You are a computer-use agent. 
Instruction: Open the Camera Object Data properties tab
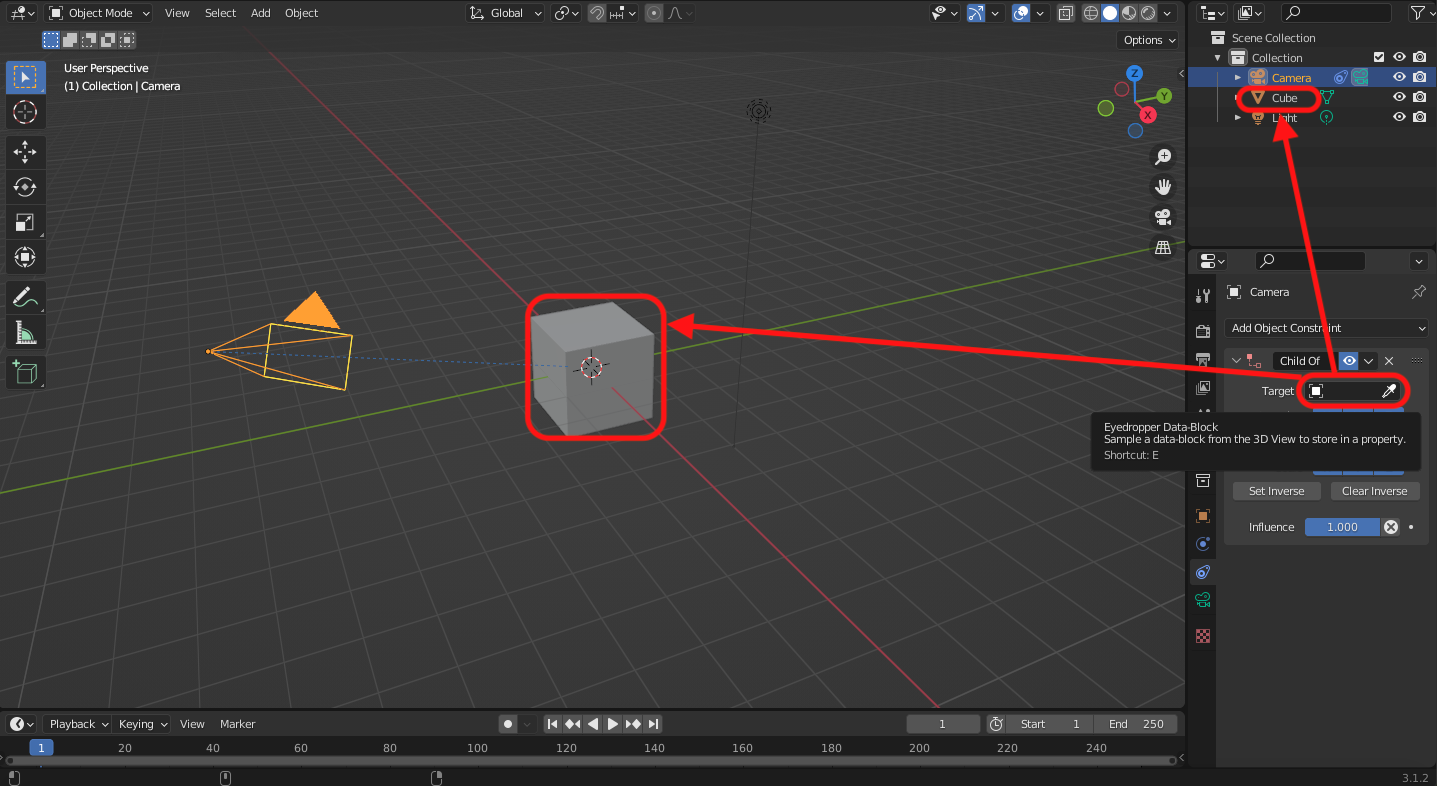coord(1203,600)
